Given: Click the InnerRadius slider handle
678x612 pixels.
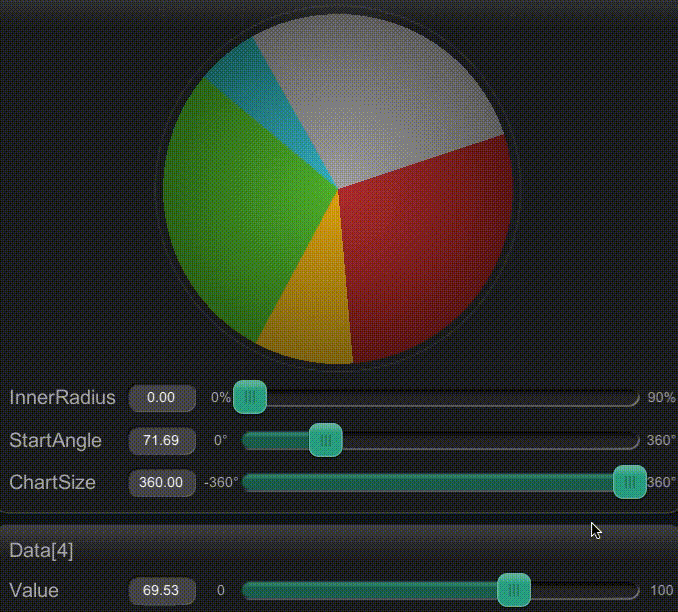Looking at the screenshot, I should pyautogui.click(x=250, y=397).
